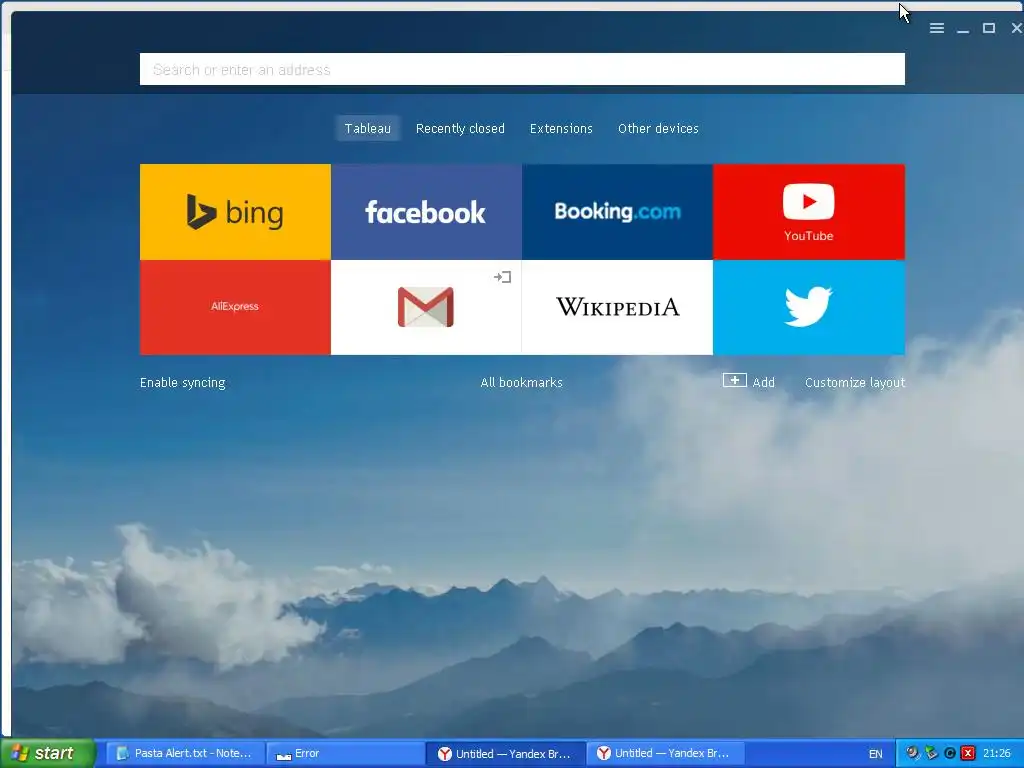Click the Add site button
Image resolution: width=1024 pixels, height=768 pixels.
tap(748, 381)
